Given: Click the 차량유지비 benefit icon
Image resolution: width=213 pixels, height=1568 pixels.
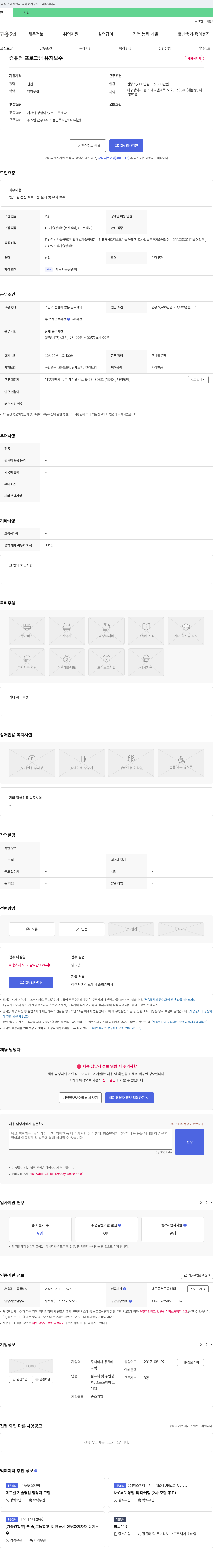Looking at the screenshot, I should pyautogui.click(x=106, y=630).
